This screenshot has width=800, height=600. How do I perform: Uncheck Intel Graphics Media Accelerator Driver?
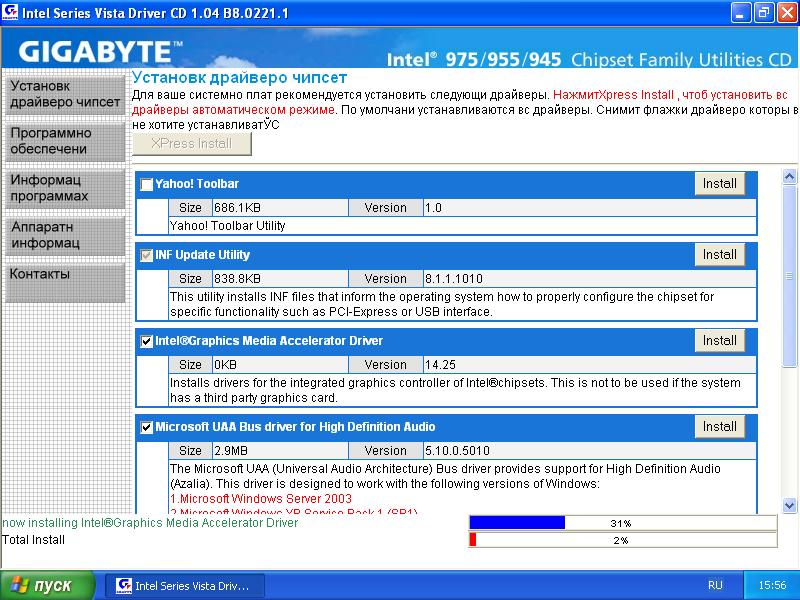tap(146, 341)
